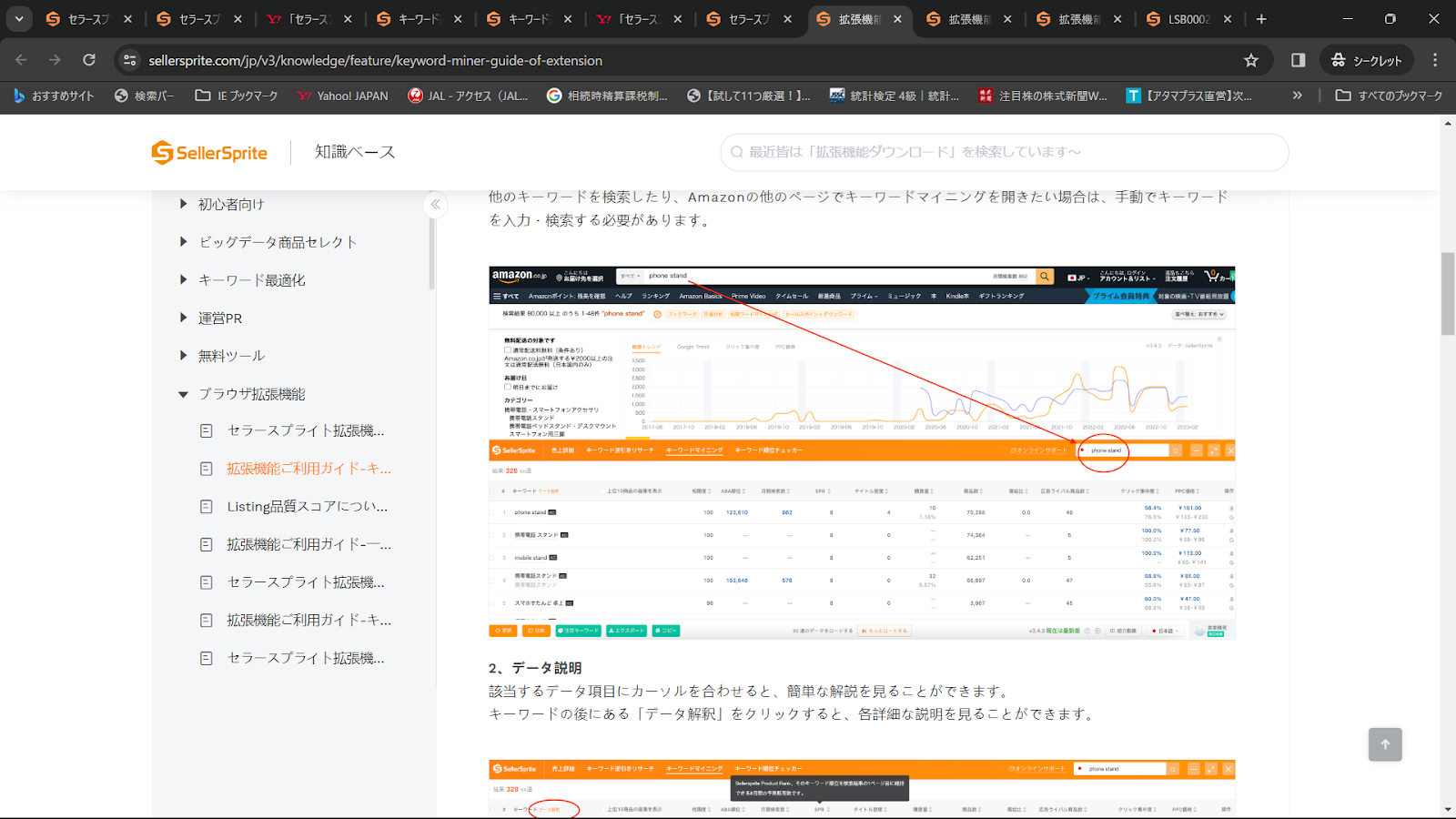Click the address bar URL
The height and width of the screenshot is (819, 1456).
click(x=375, y=60)
